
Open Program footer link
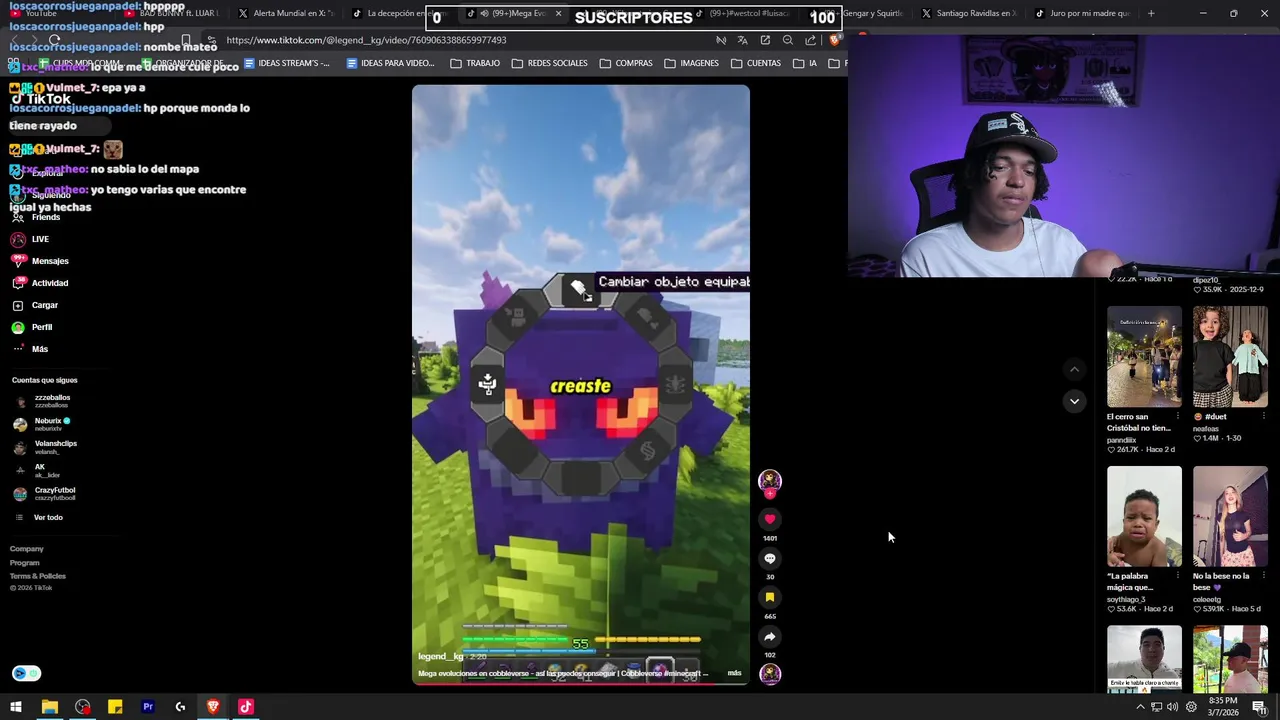25,563
